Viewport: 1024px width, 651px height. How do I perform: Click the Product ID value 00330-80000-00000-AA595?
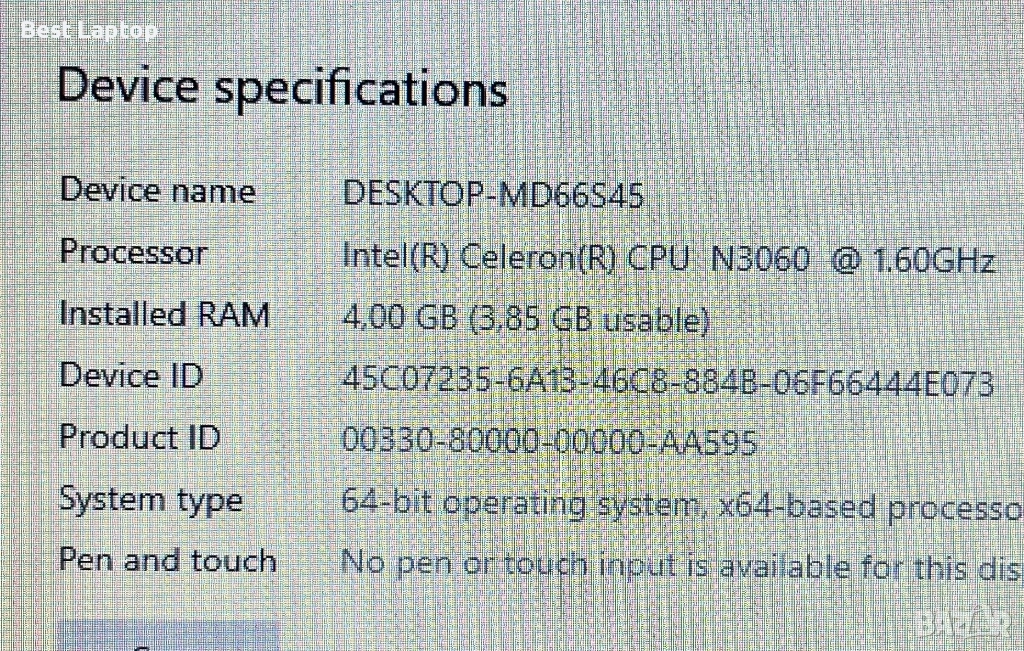click(549, 441)
